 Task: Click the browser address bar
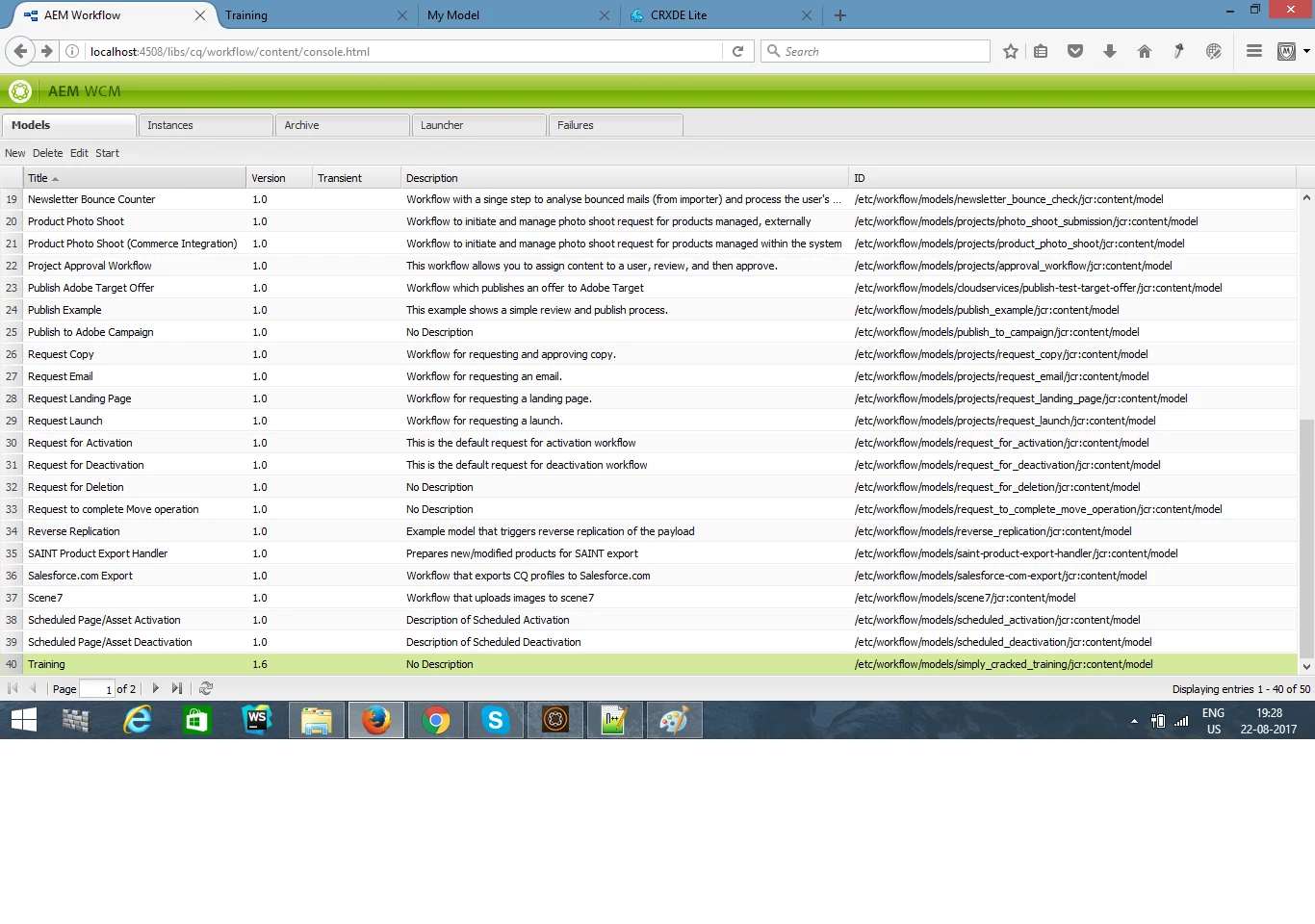coord(402,51)
